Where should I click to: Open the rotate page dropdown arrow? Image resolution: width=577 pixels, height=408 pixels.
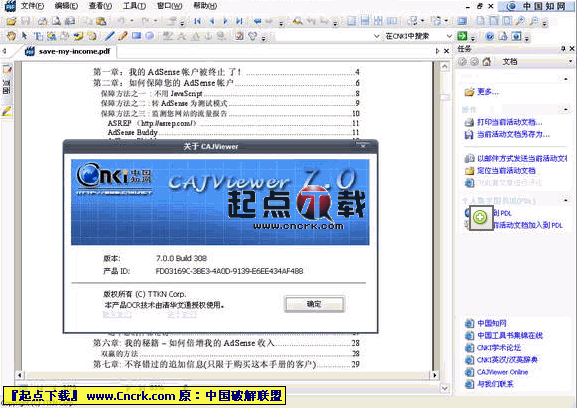(446, 21)
